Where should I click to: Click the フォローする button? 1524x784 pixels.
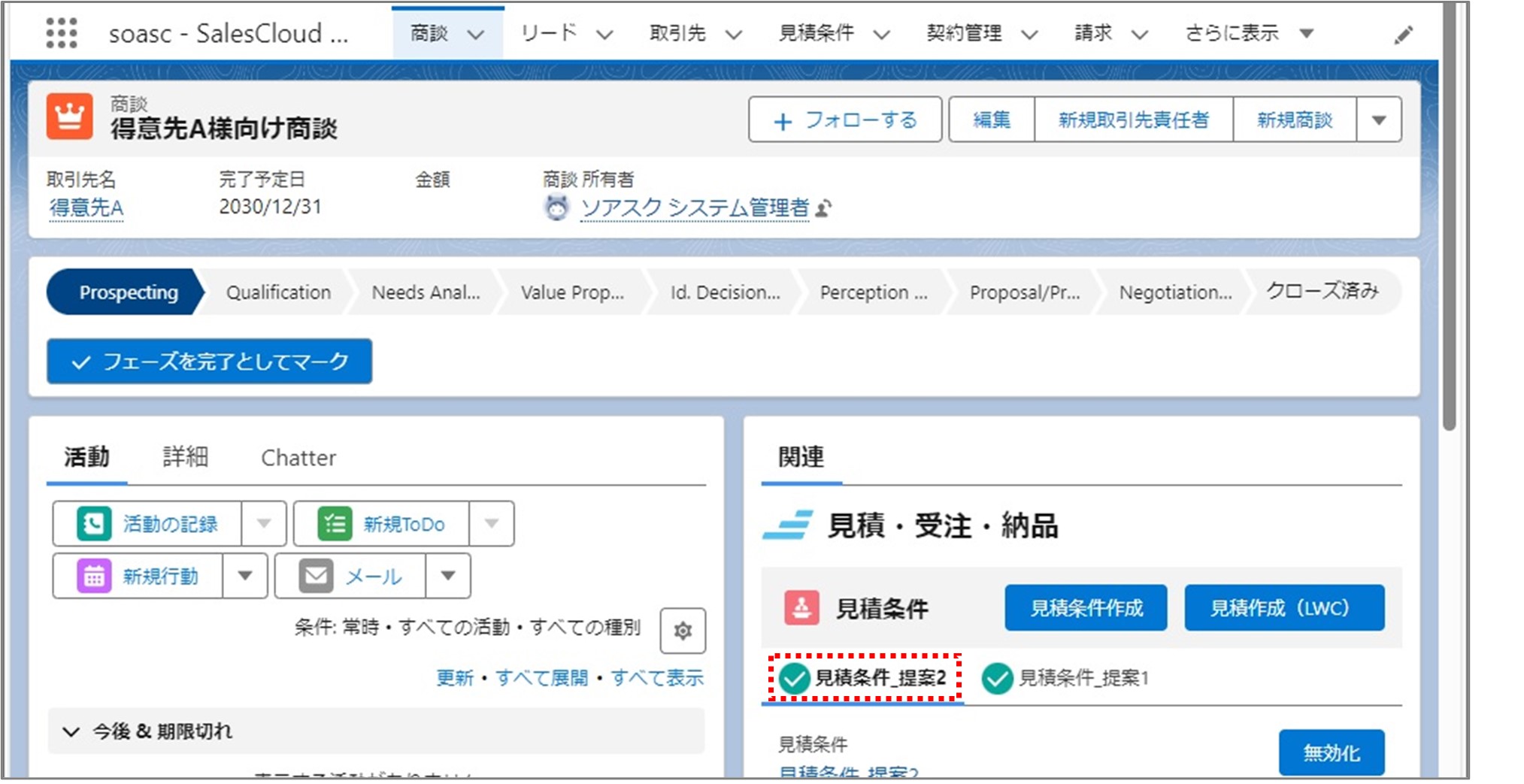pyautogui.click(x=845, y=120)
